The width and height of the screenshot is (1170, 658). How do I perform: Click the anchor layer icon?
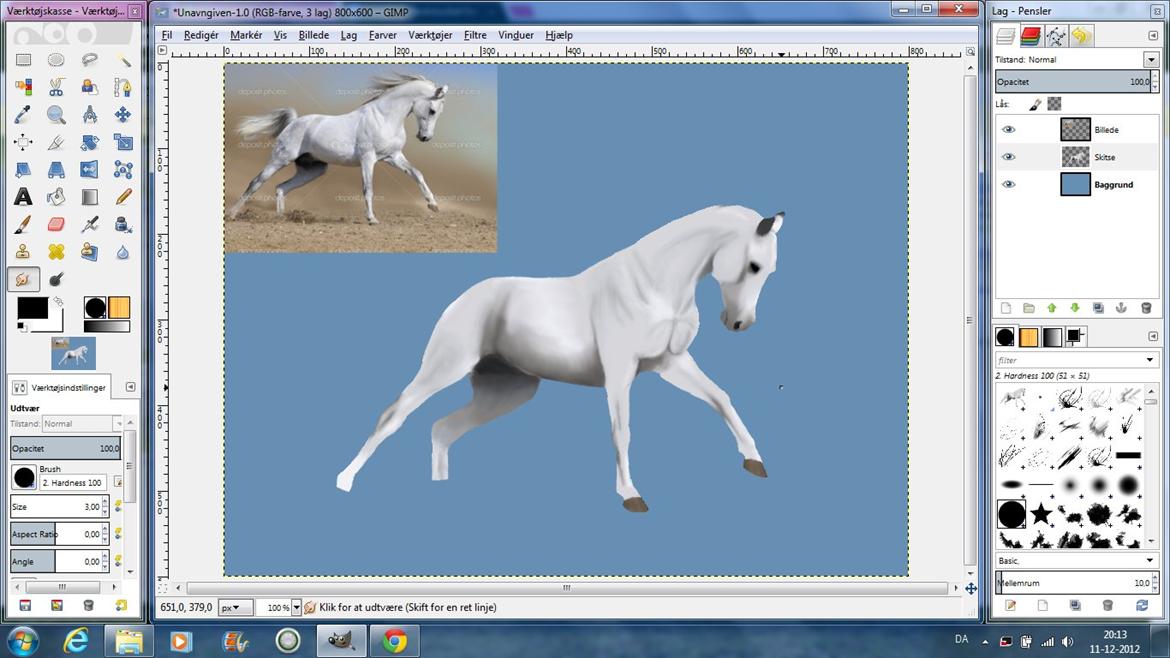tap(1120, 308)
